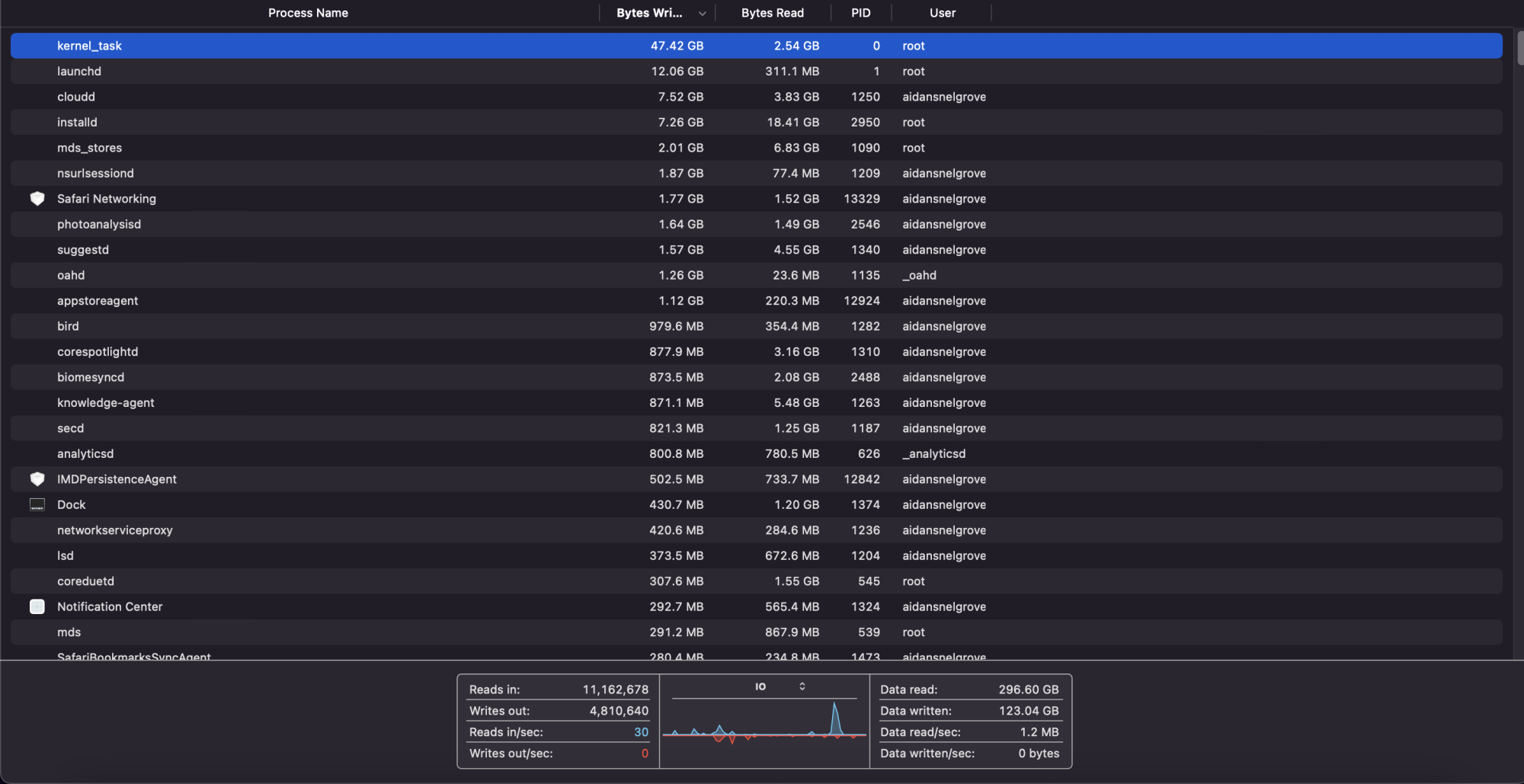Select the launchd process name

pos(79,72)
